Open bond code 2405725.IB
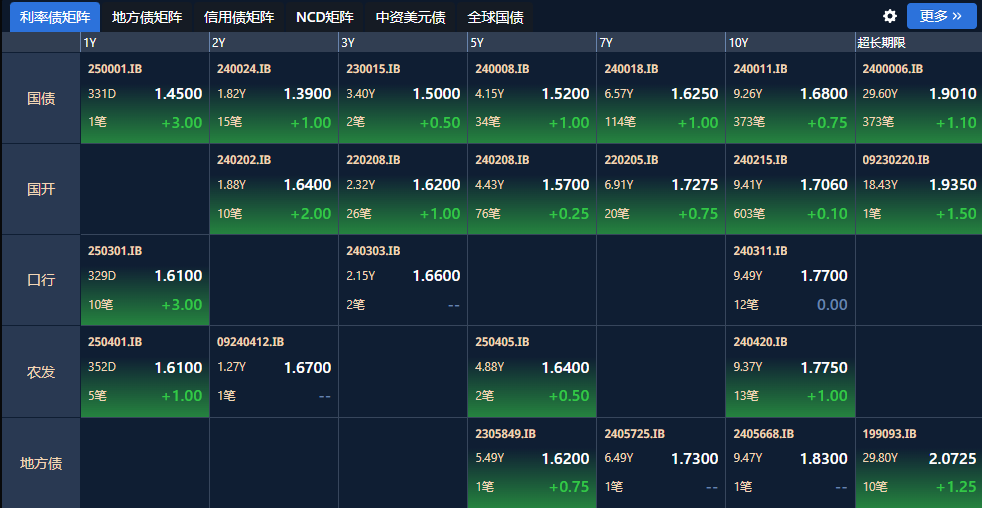 click(x=634, y=434)
